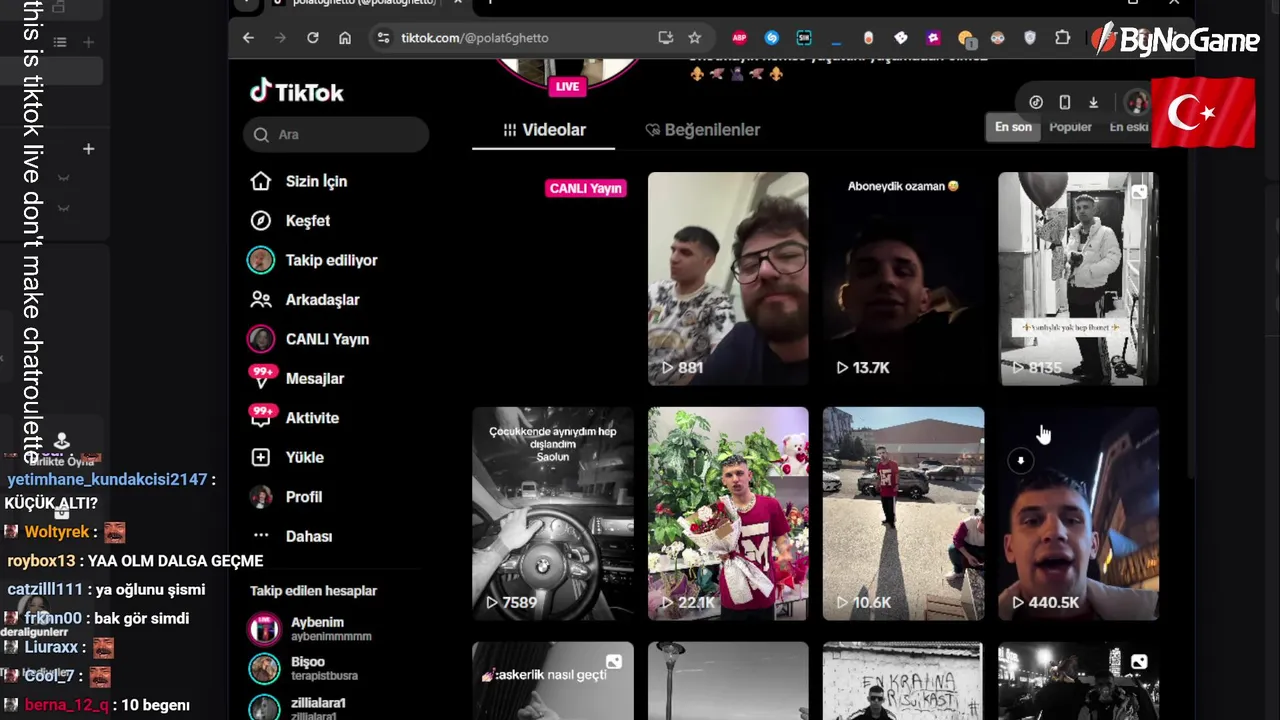Click the profile avatar in floating toolbar
This screenshot has width=1280, height=720.
(x=1136, y=102)
